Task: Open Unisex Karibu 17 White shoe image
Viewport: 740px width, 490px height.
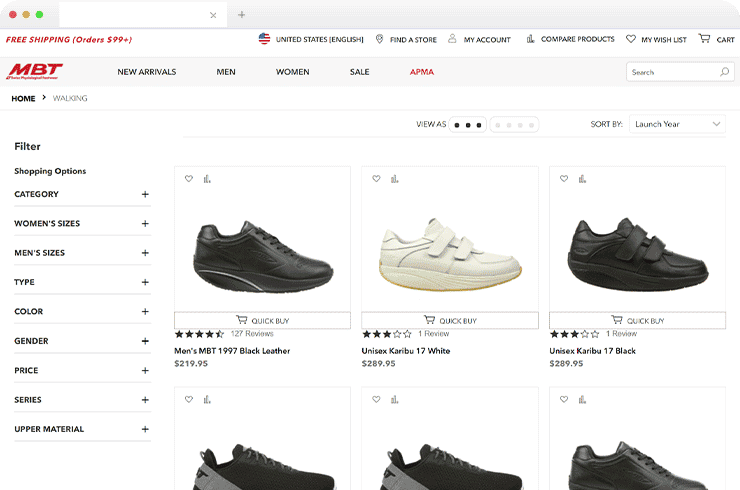Action: click(x=450, y=255)
